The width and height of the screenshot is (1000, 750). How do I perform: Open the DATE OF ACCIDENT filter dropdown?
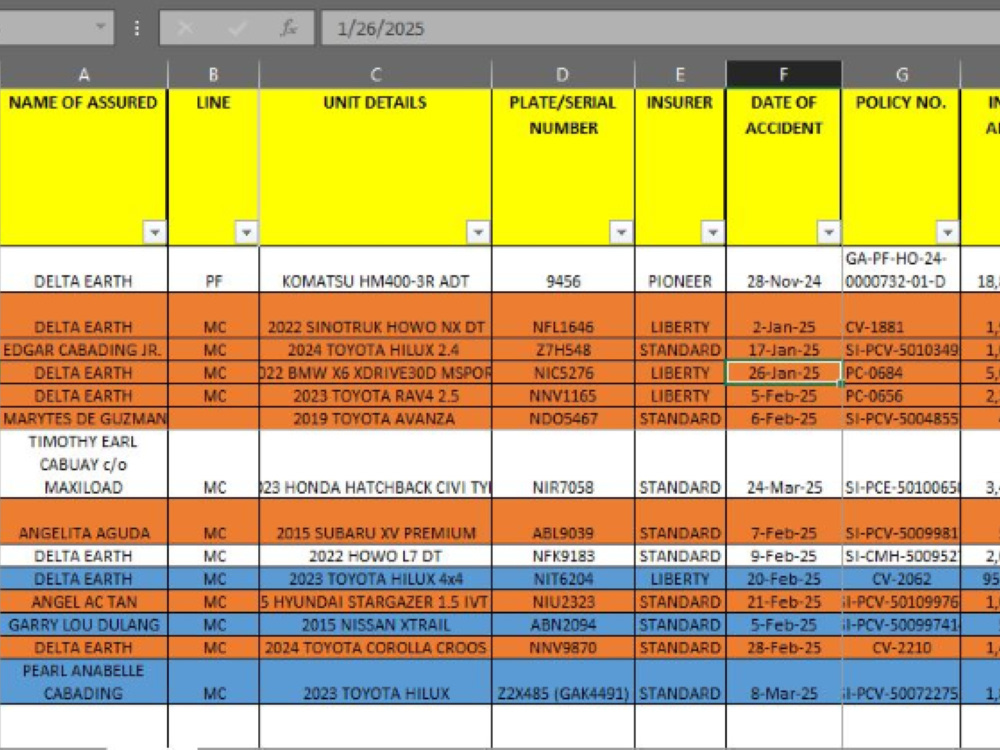pos(828,233)
